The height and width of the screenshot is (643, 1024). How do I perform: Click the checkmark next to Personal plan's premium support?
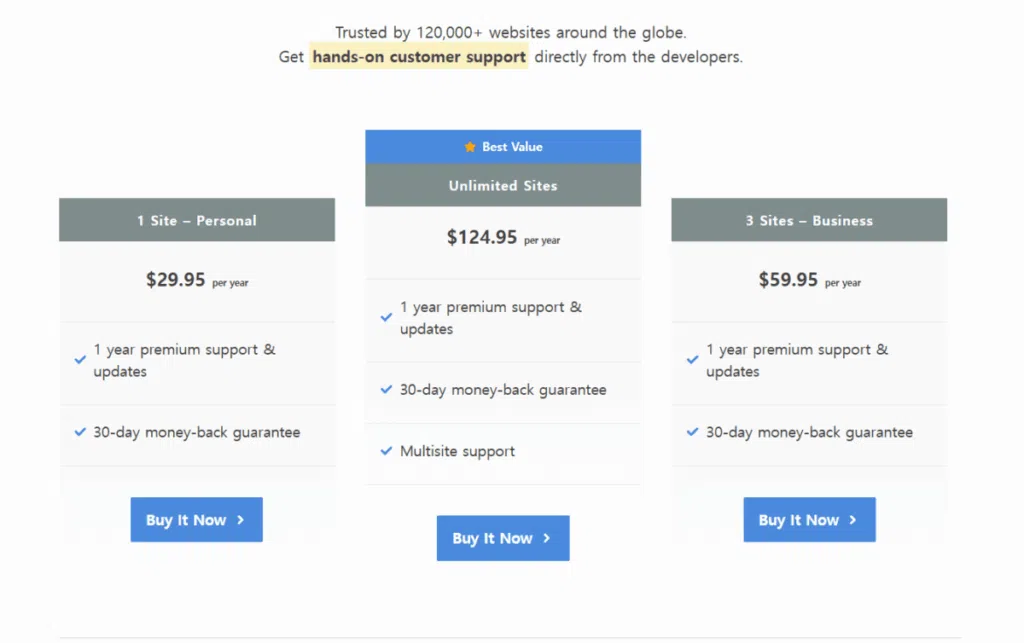pyautogui.click(x=80, y=358)
